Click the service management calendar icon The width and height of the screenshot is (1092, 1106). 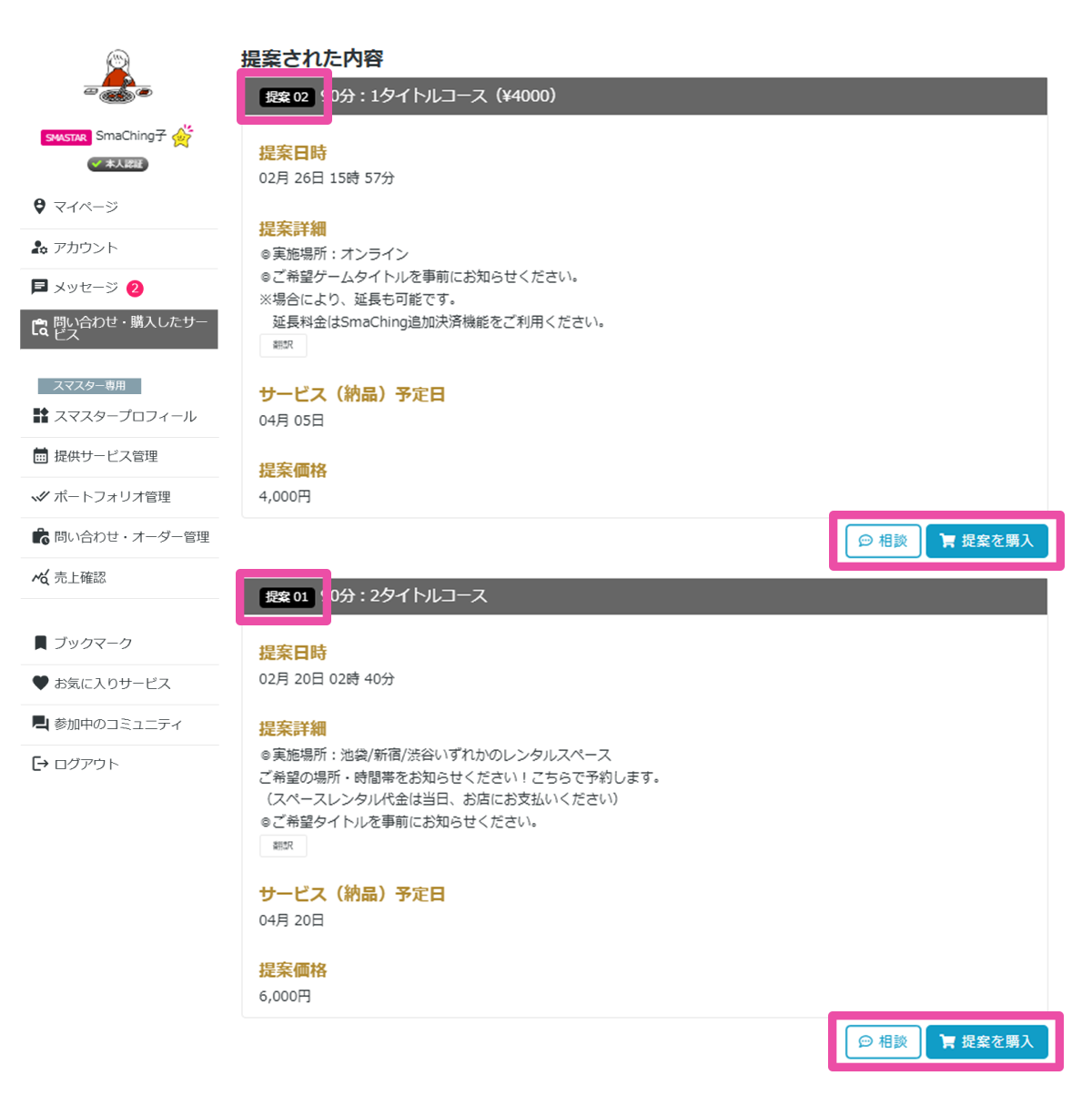point(40,456)
